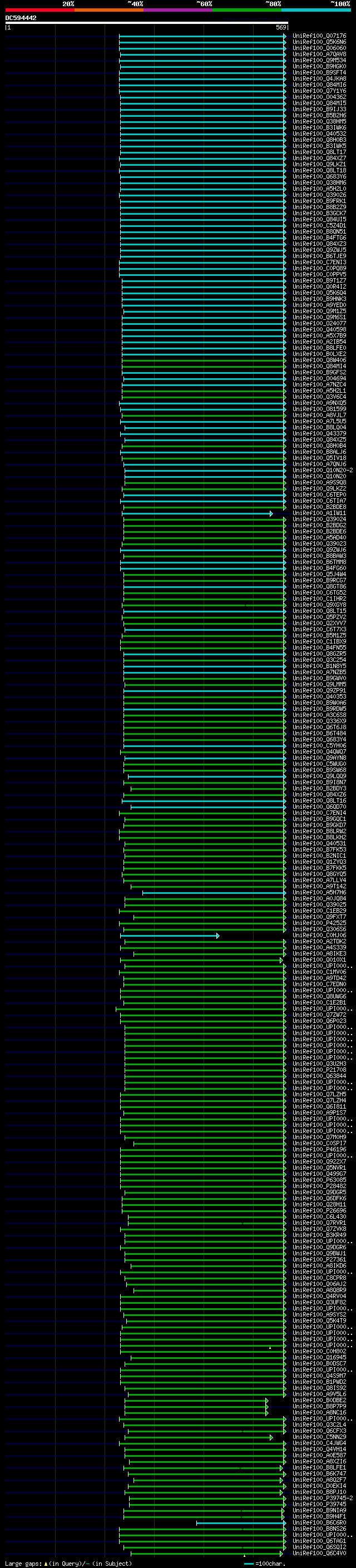Screen dimensions: 356x1568
Task: Select label UniRef100_Q9LKZ1
Action: click(x=319, y=164)
